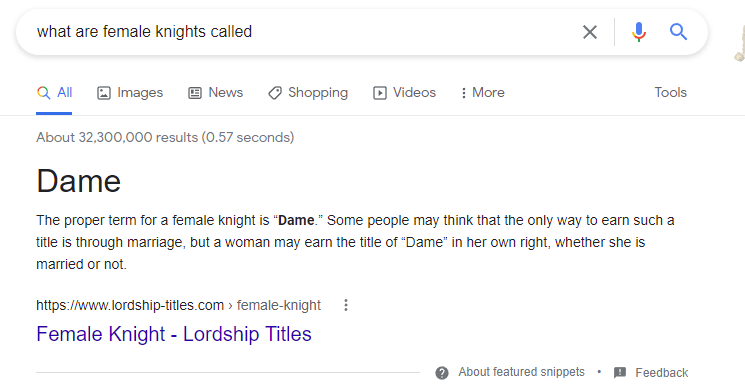
Task: Click the lordship-titles.com URL breadcrumb
Action: [x=178, y=305]
